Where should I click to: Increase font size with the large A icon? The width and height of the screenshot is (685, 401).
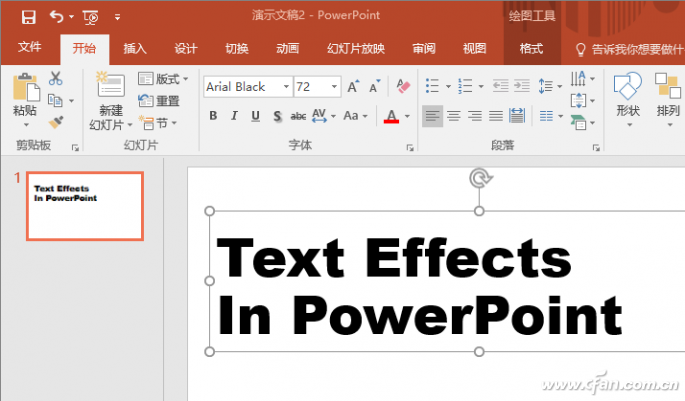[353, 86]
